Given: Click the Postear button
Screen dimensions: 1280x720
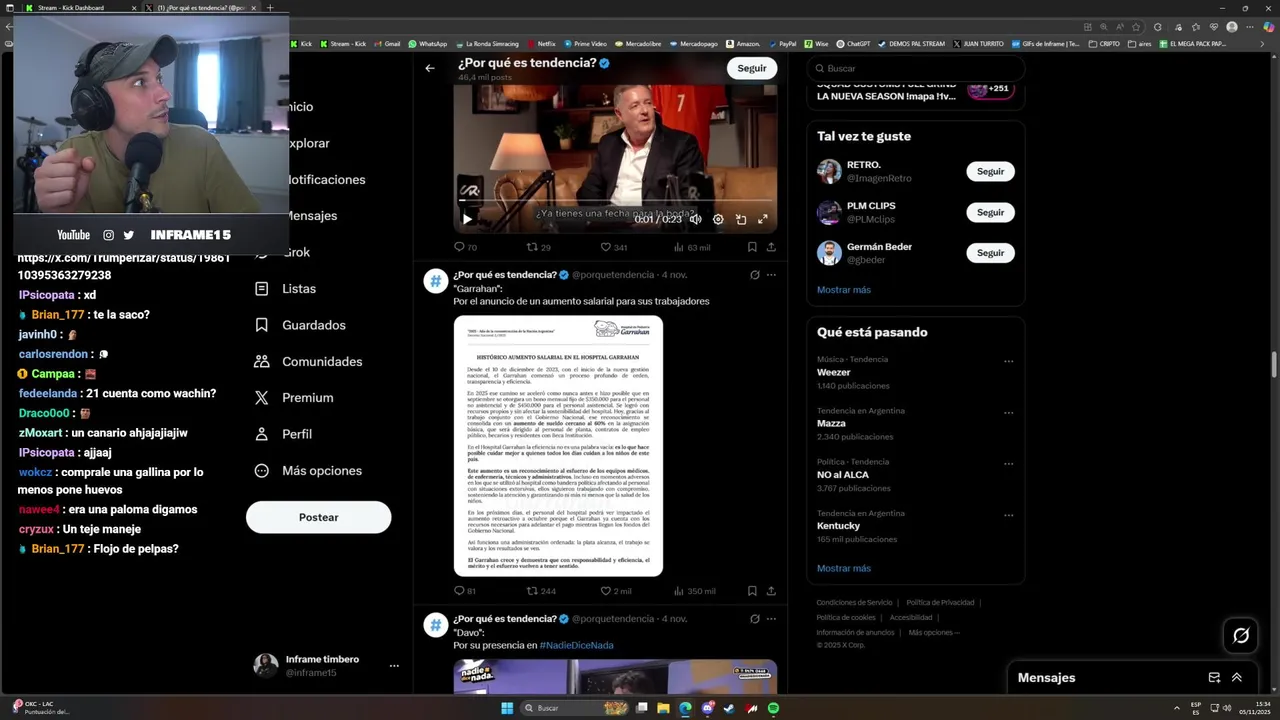Looking at the screenshot, I should pyautogui.click(x=318, y=517).
